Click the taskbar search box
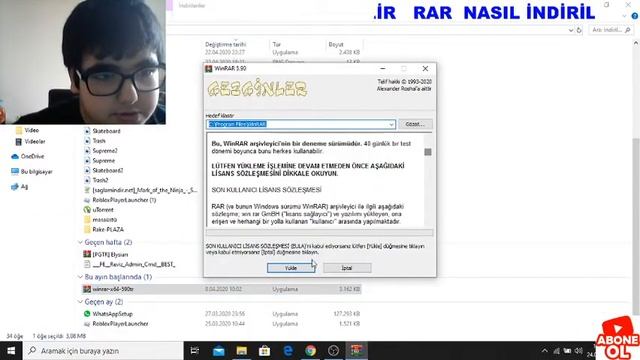The image size is (640, 360). pyautogui.click(x=103, y=351)
